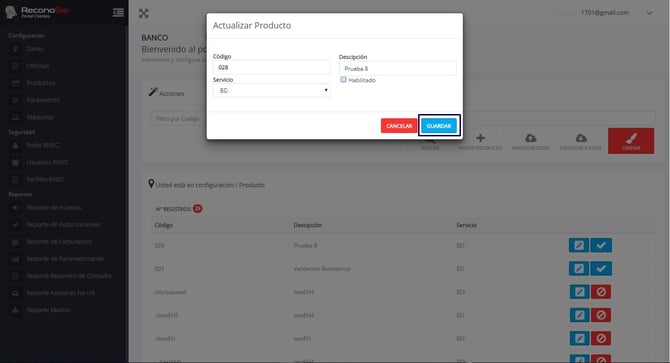The height and width of the screenshot is (363, 670).
Task: Click the location pin breadcrumb icon
Action: click(151, 184)
